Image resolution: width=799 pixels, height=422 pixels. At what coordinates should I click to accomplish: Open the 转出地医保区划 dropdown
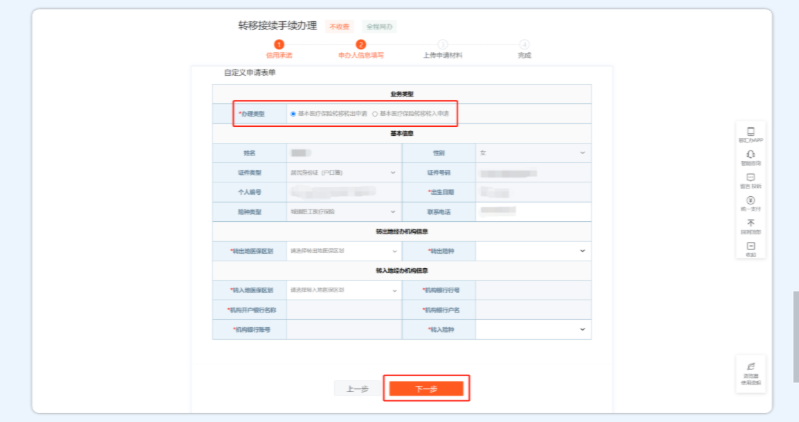point(344,251)
